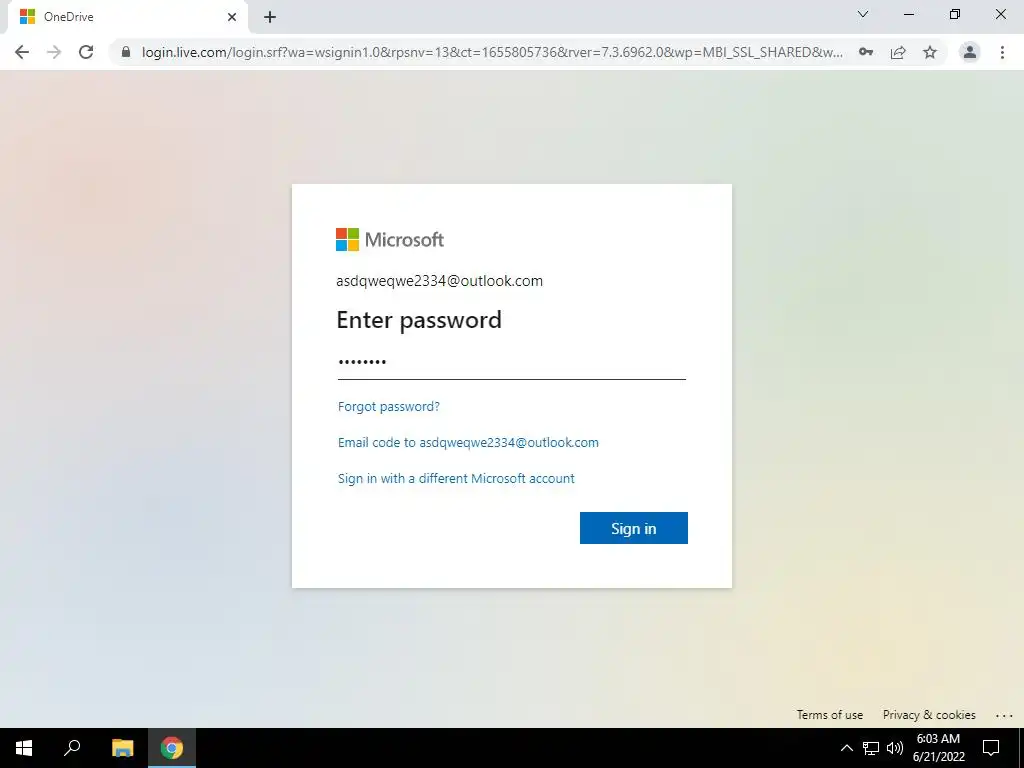
Task: Close the OneDrive tab
Action: 232,17
